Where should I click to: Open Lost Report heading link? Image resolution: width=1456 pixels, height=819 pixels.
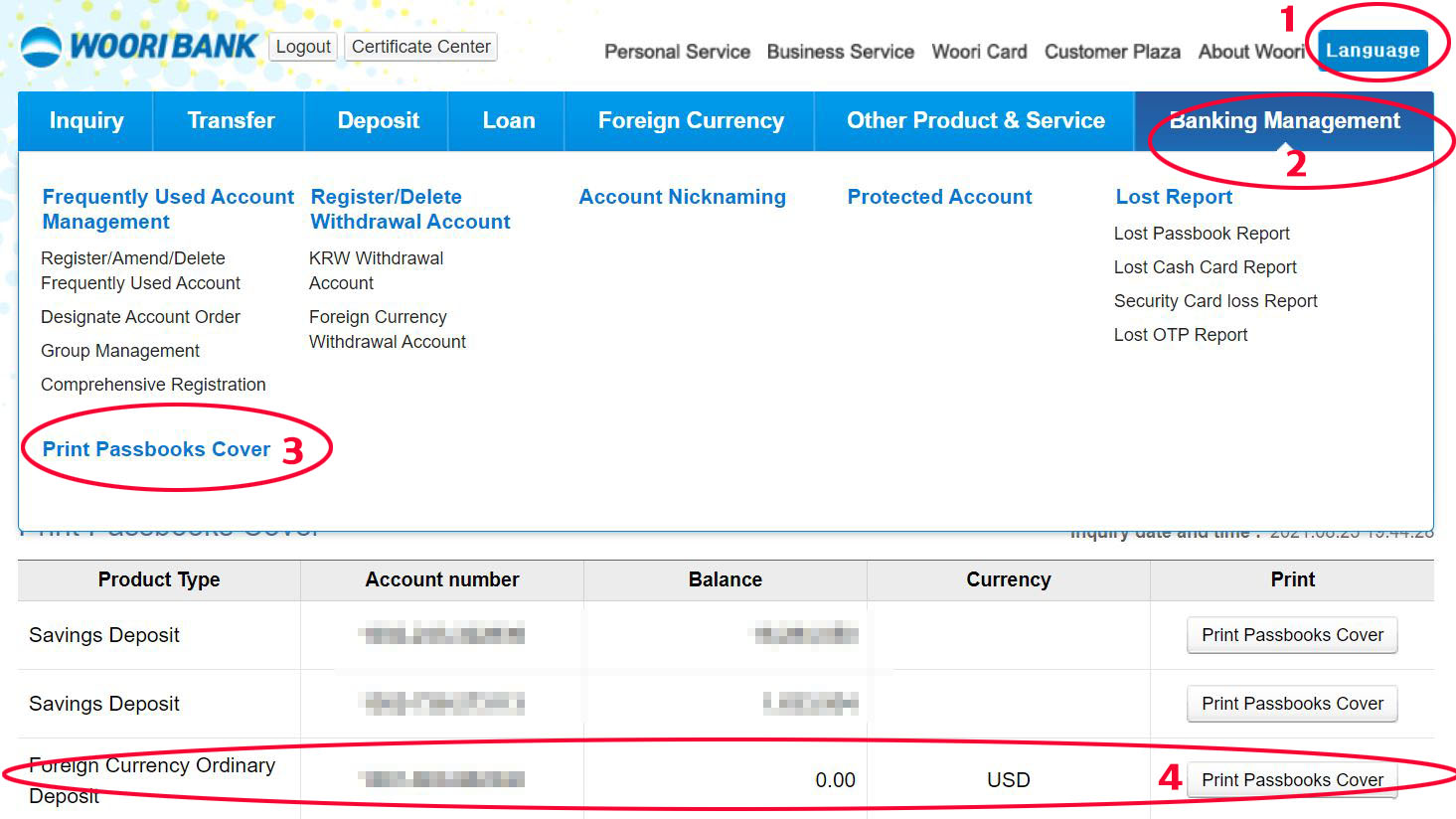click(1174, 197)
